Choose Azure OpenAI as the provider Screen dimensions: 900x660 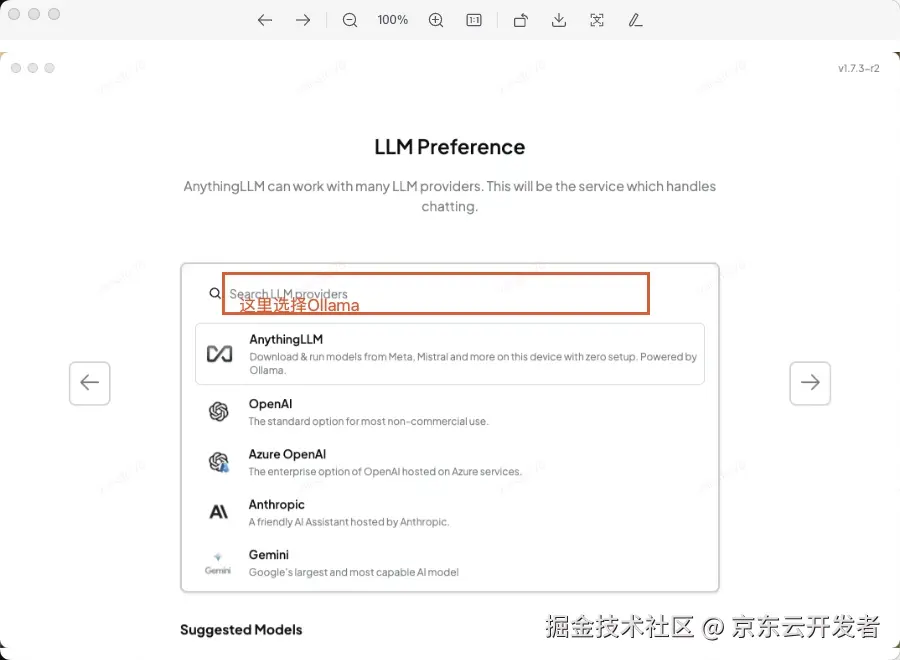coord(449,463)
